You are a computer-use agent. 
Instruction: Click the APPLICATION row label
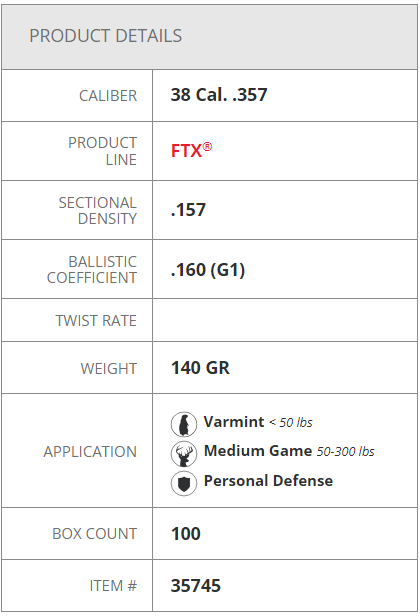(x=90, y=452)
